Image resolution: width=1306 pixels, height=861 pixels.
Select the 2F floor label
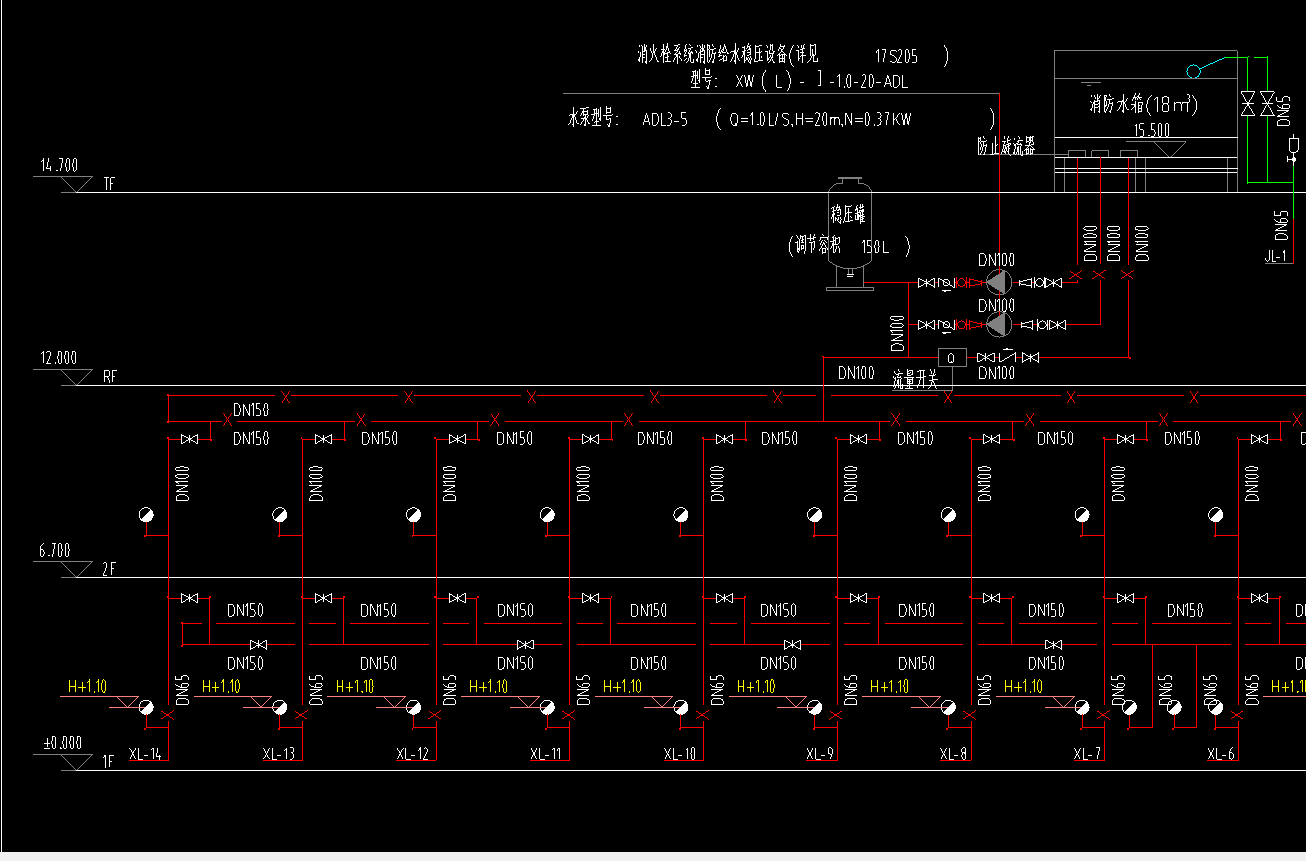tap(110, 569)
